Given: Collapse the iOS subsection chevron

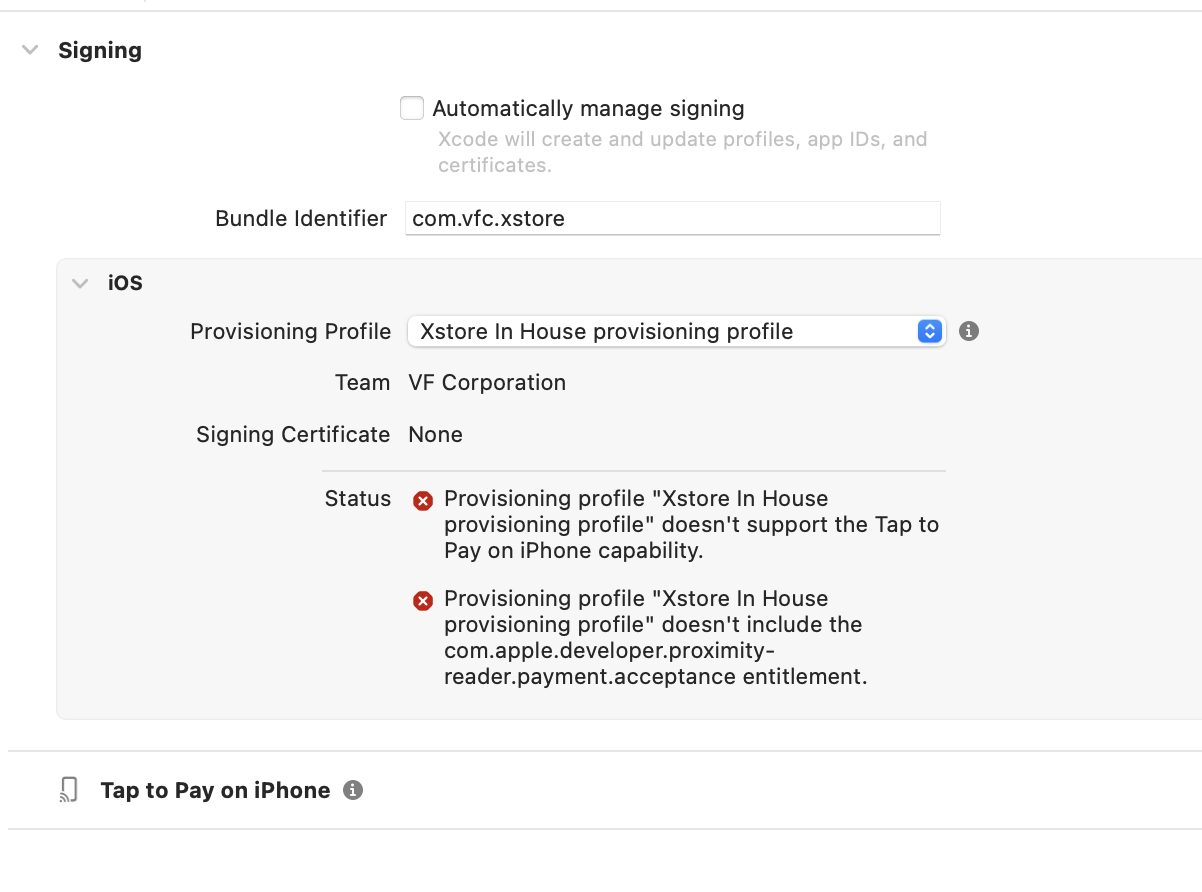Looking at the screenshot, I should tap(80, 283).
